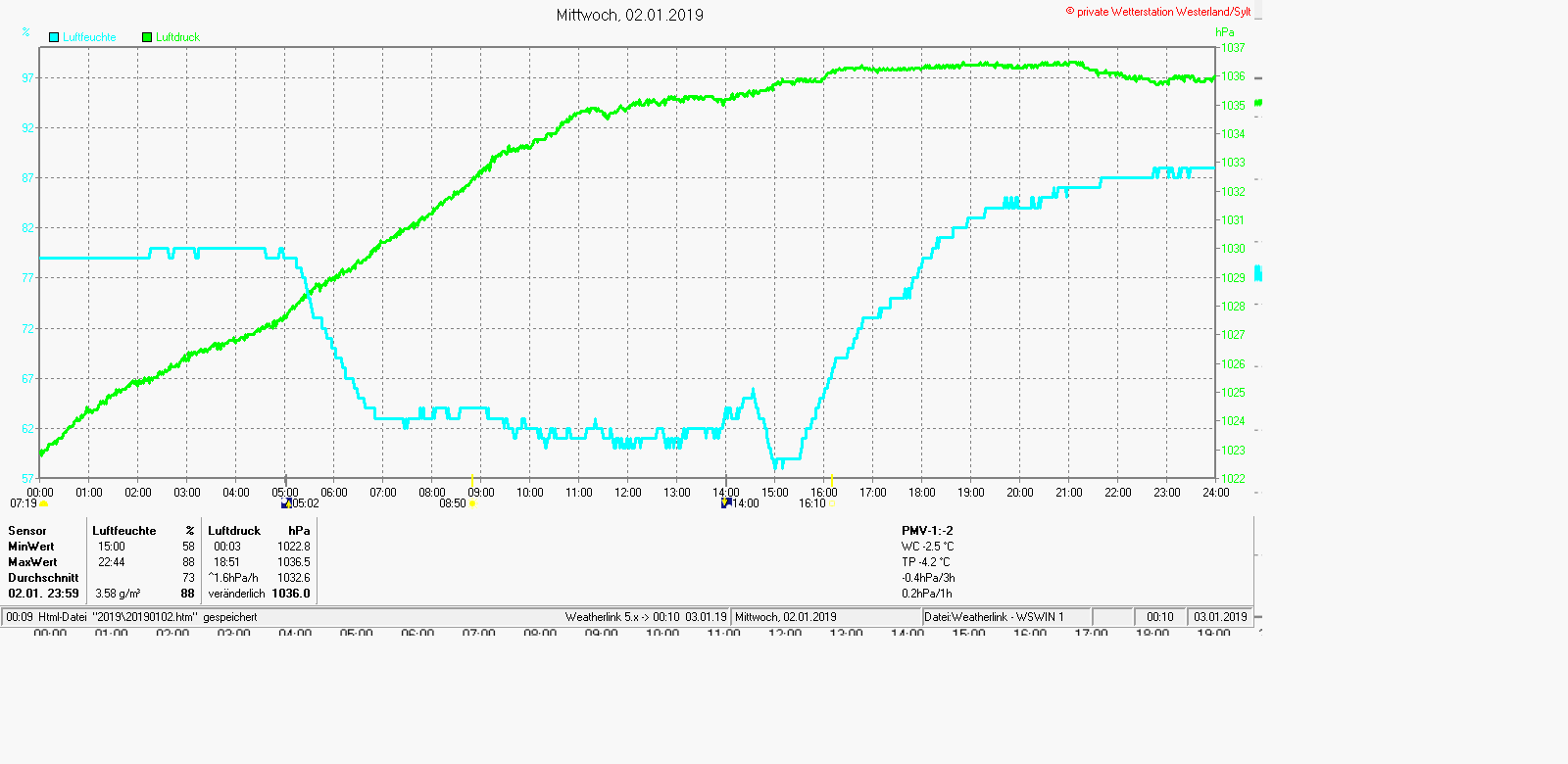
Task: Click the "Luftfeuchte" table column header
Action: pos(124,531)
